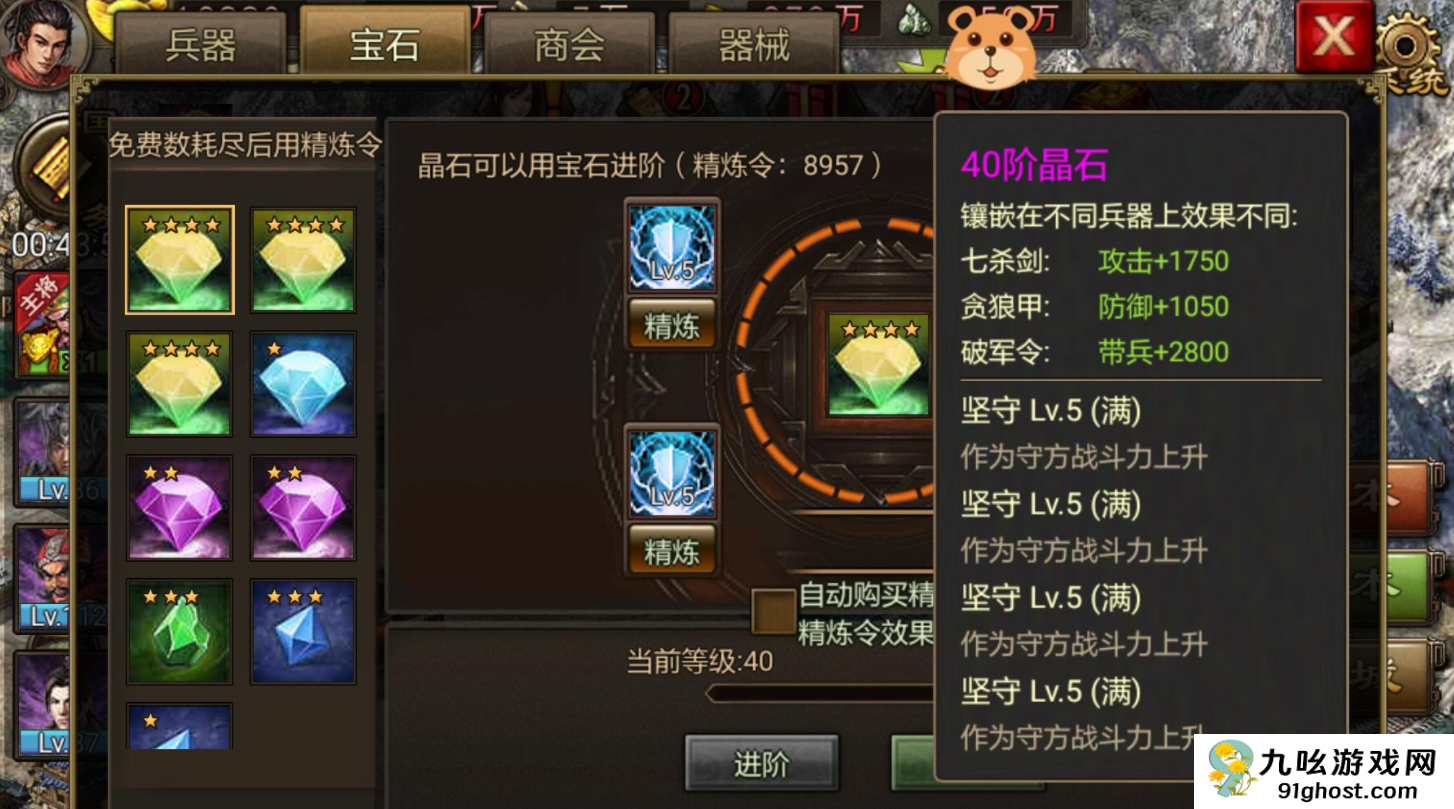The height and width of the screenshot is (809, 1454).
Task: Tap the bear mascot icon
Action: [989, 46]
